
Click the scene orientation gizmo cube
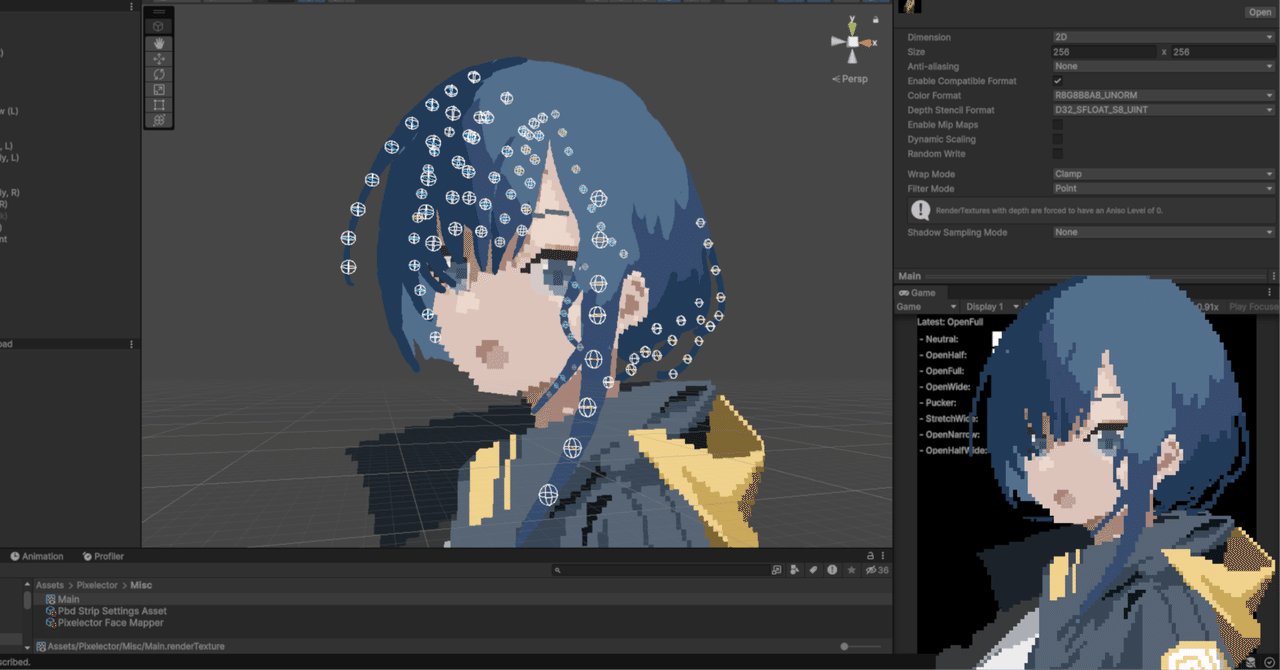[852, 41]
